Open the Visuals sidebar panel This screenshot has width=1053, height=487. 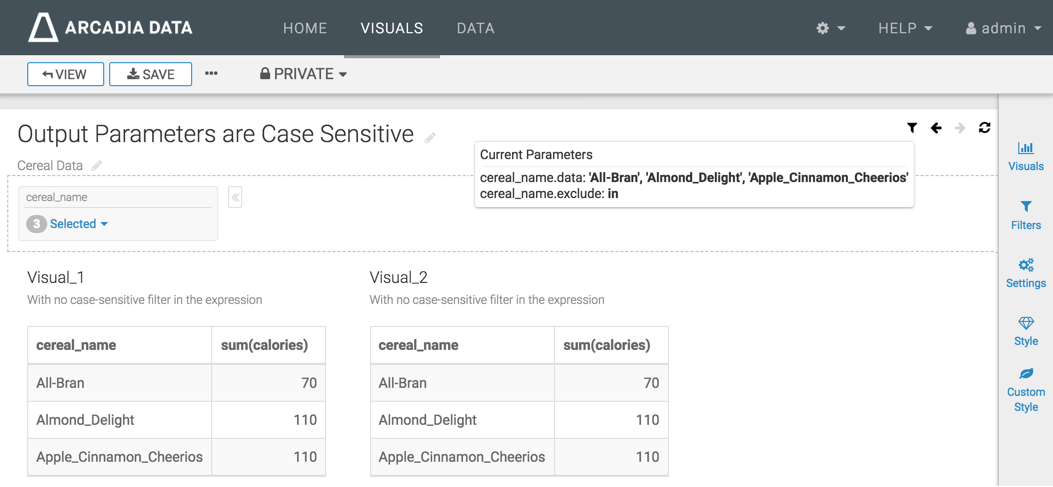click(1025, 156)
